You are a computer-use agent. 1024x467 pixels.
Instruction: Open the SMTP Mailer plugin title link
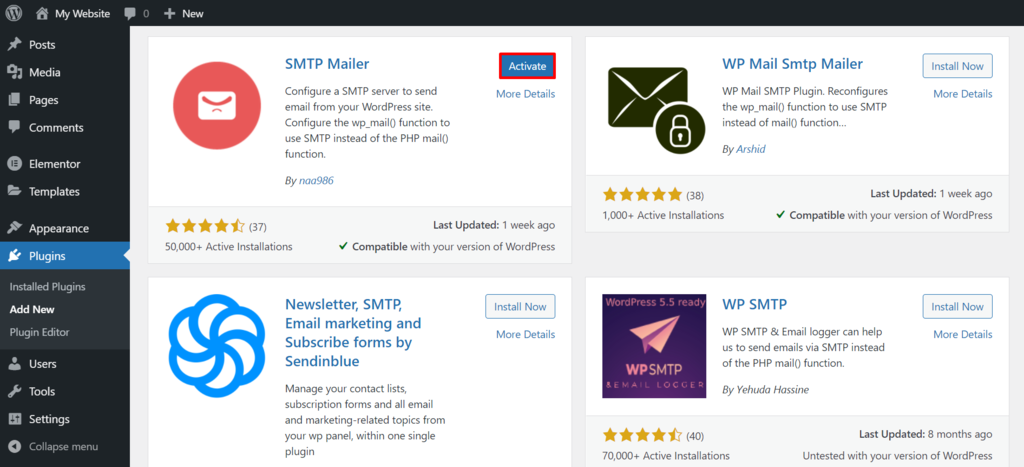pyautogui.click(x=327, y=64)
